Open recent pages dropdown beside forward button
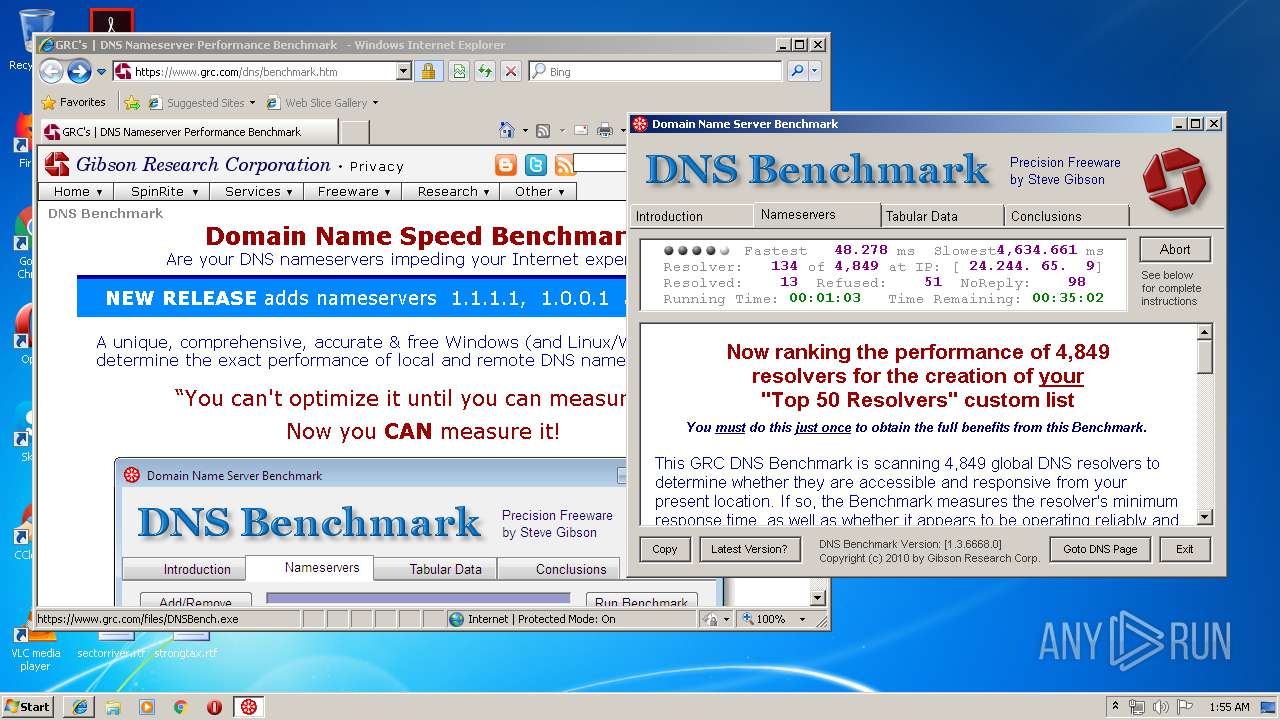The width and height of the screenshot is (1280, 720). coord(101,72)
